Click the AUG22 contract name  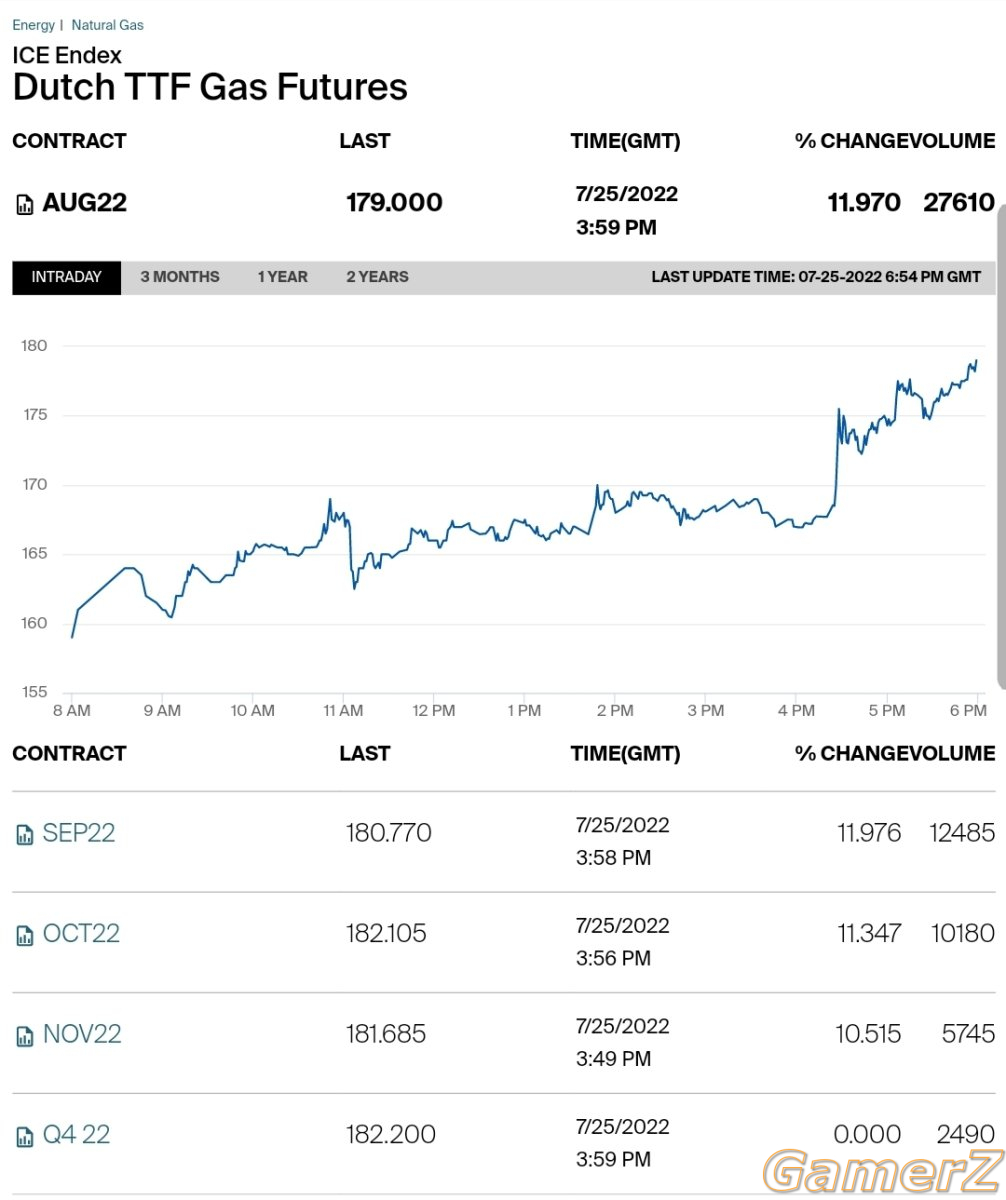[85, 203]
